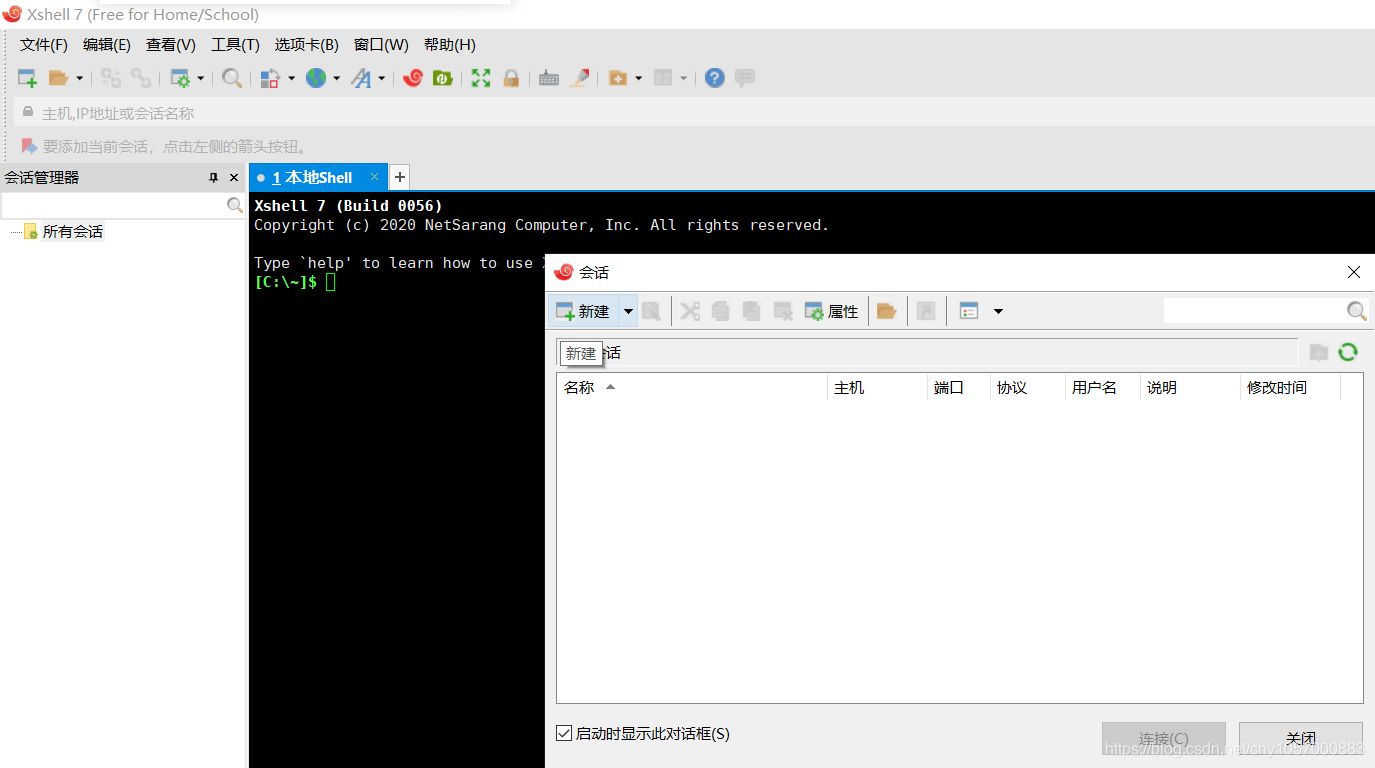Pin the 会话管理器 panel
The image size is (1375, 768).
click(x=213, y=178)
